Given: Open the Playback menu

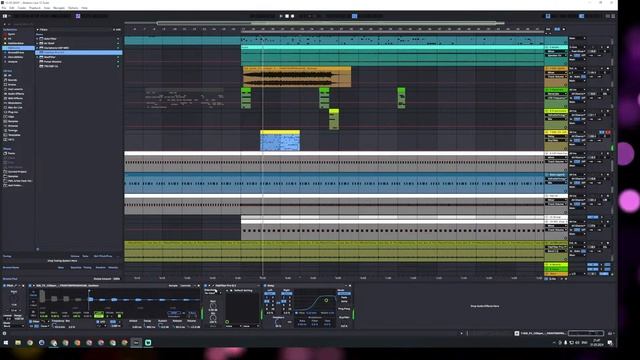Looking at the screenshot, I should (35, 8).
